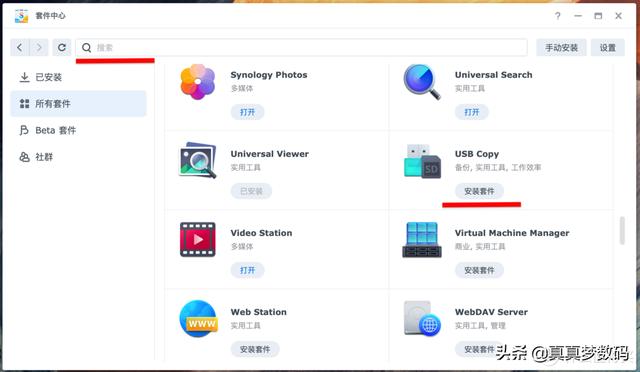Image resolution: width=640 pixels, height=372 pixels.
Task: Install Web Station with 安装套件 button
Action: (255, 349)
